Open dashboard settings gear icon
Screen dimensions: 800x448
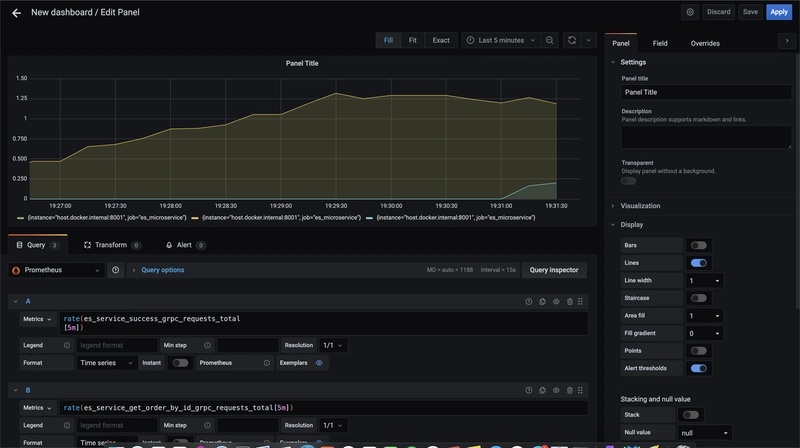(x=690, y=12)
